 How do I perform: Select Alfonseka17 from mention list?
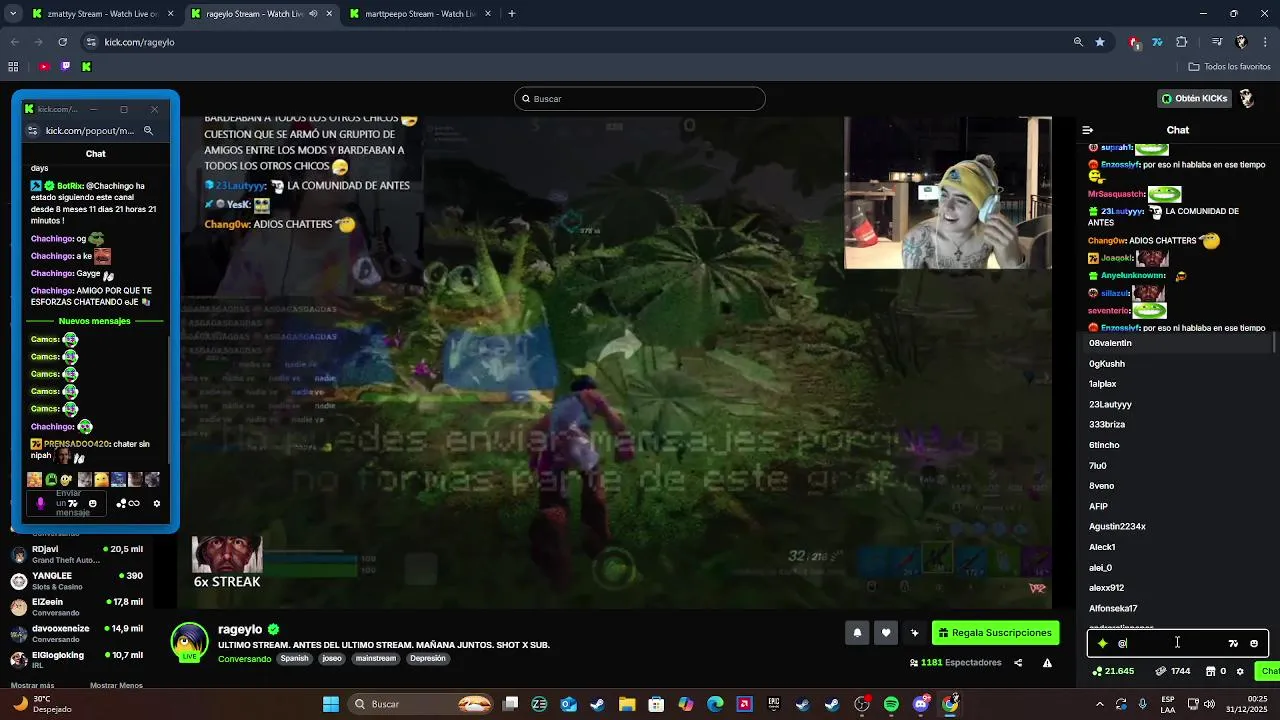pyautogui.click(x=1176, y=608)
